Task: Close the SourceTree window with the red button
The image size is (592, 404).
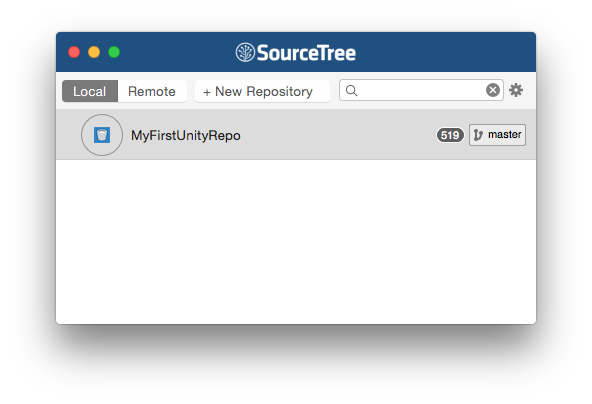Action: click(74, 52)
